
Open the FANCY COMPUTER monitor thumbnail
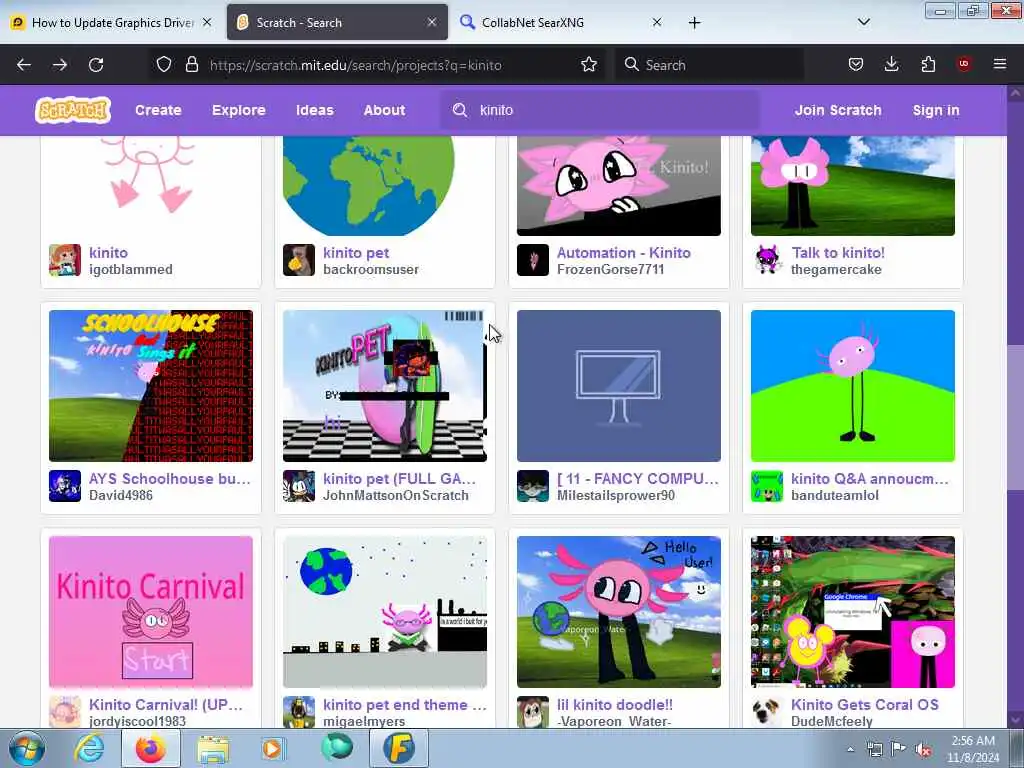618,386
